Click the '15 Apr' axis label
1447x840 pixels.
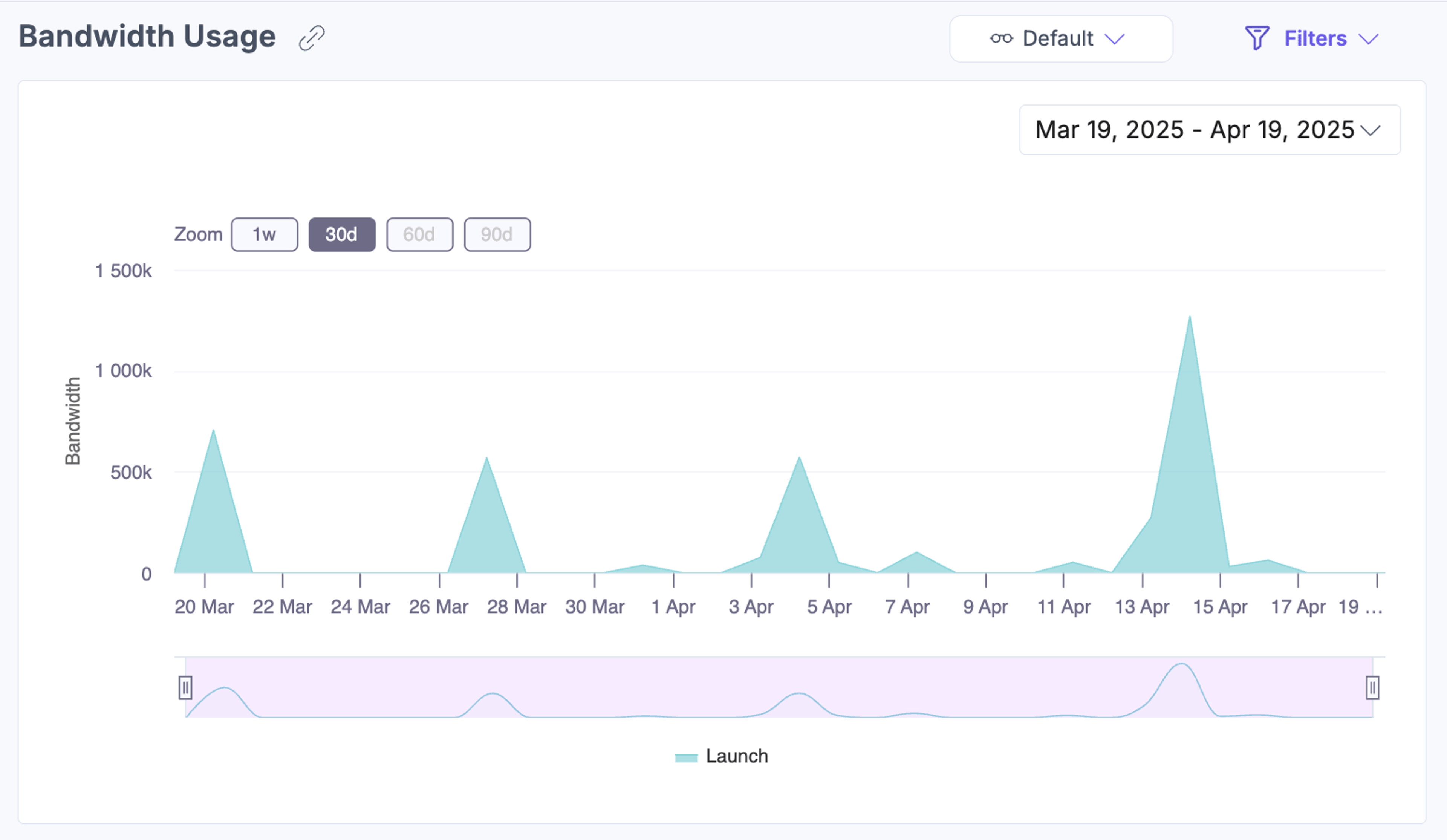[x=1220, y=607]
